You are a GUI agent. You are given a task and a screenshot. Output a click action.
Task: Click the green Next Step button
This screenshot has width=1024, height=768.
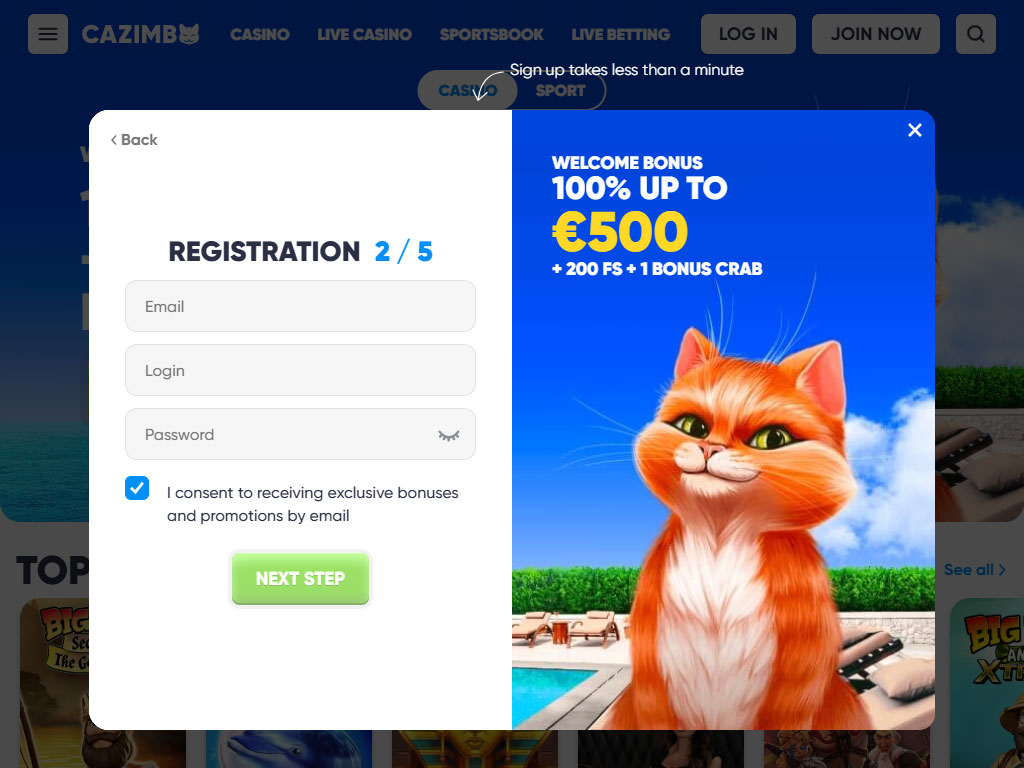tap(300, 579)
